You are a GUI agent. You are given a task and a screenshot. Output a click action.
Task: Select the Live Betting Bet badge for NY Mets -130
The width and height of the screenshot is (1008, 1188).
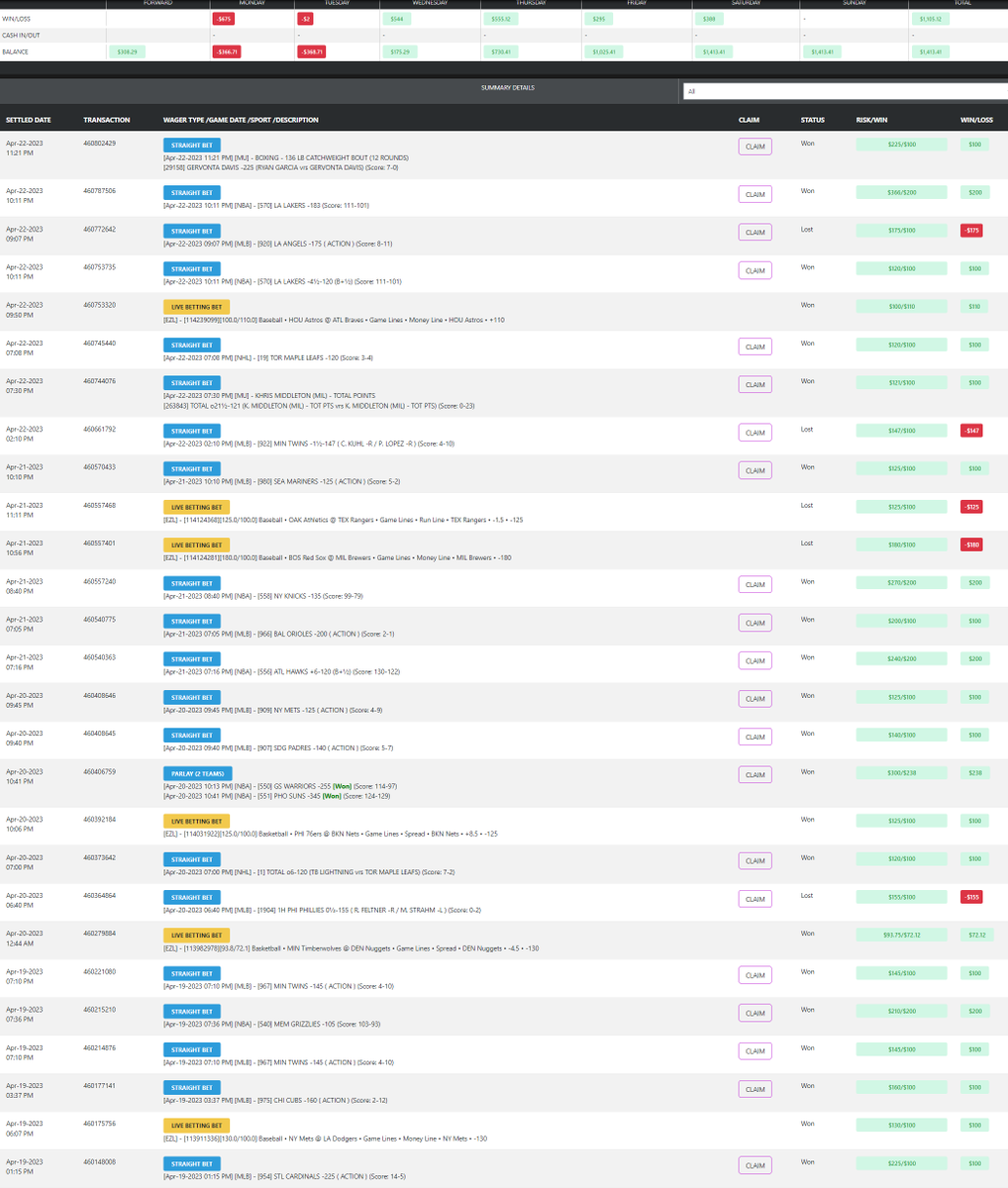tap(196, 1126)
